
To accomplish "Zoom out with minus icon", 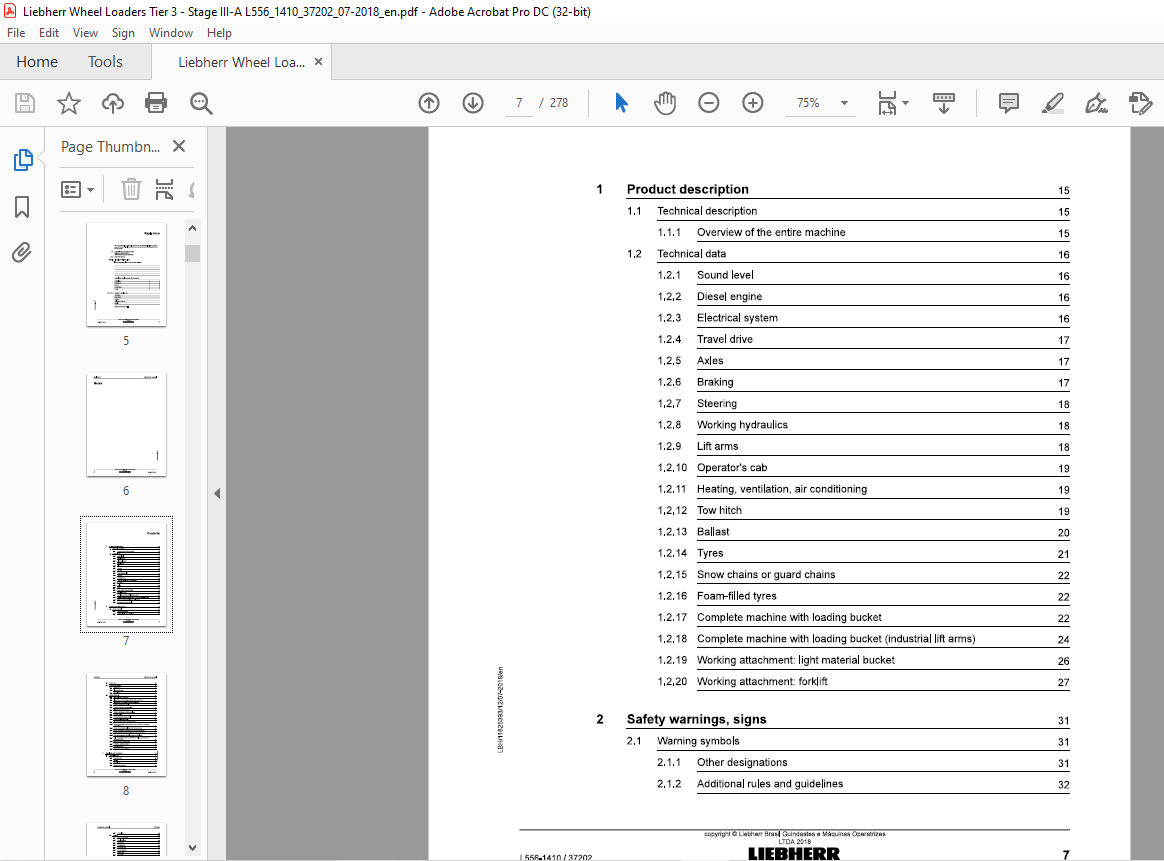I will (x=709, y=103).
